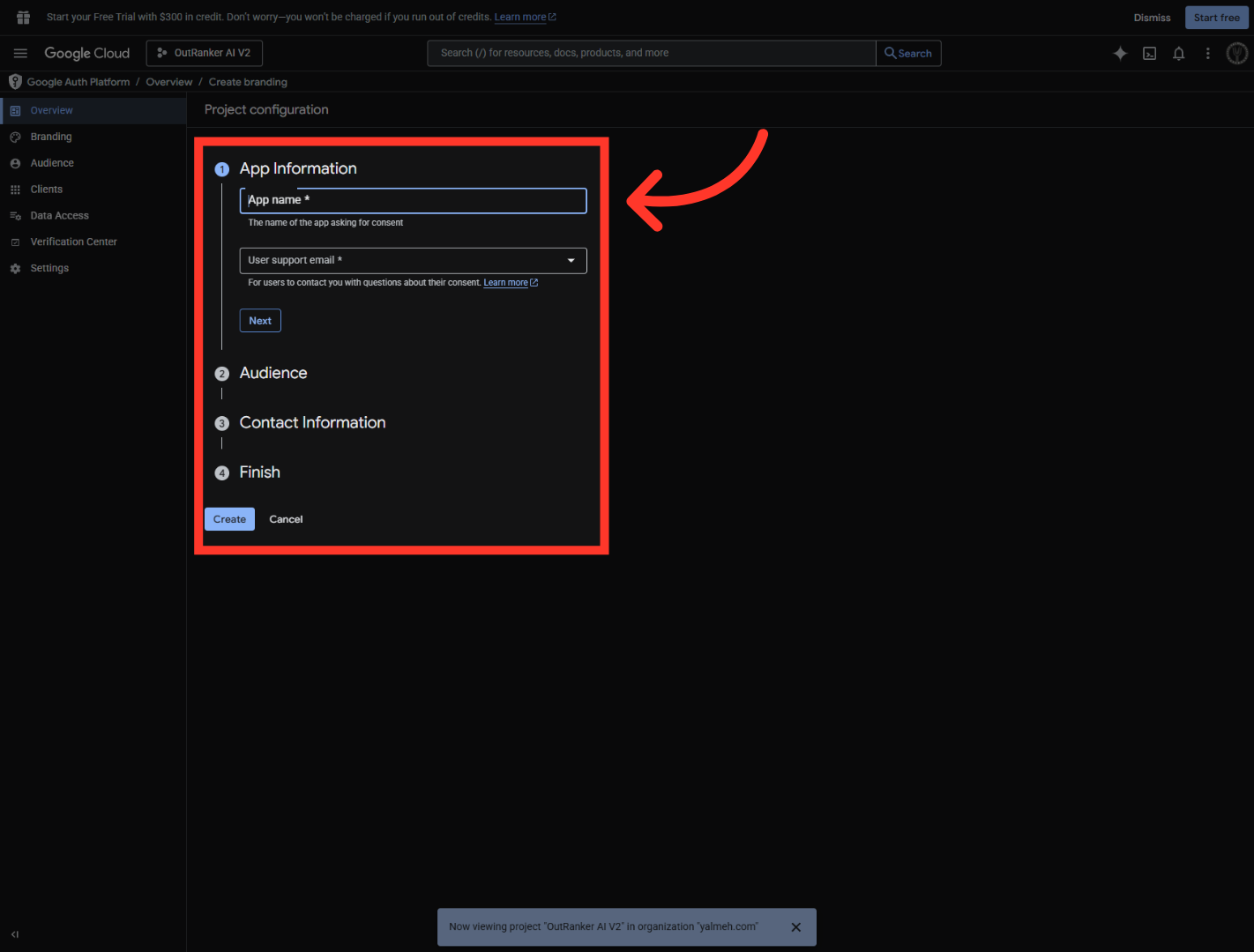Open the notifications bell
The height and width of the screenshot is (952, 1254).
coord(1178,53)
